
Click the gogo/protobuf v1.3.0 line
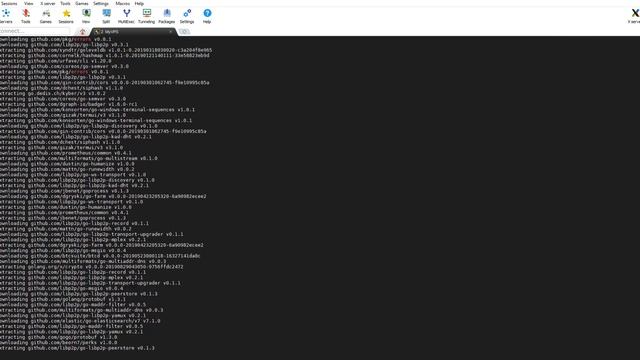[58, 337]
